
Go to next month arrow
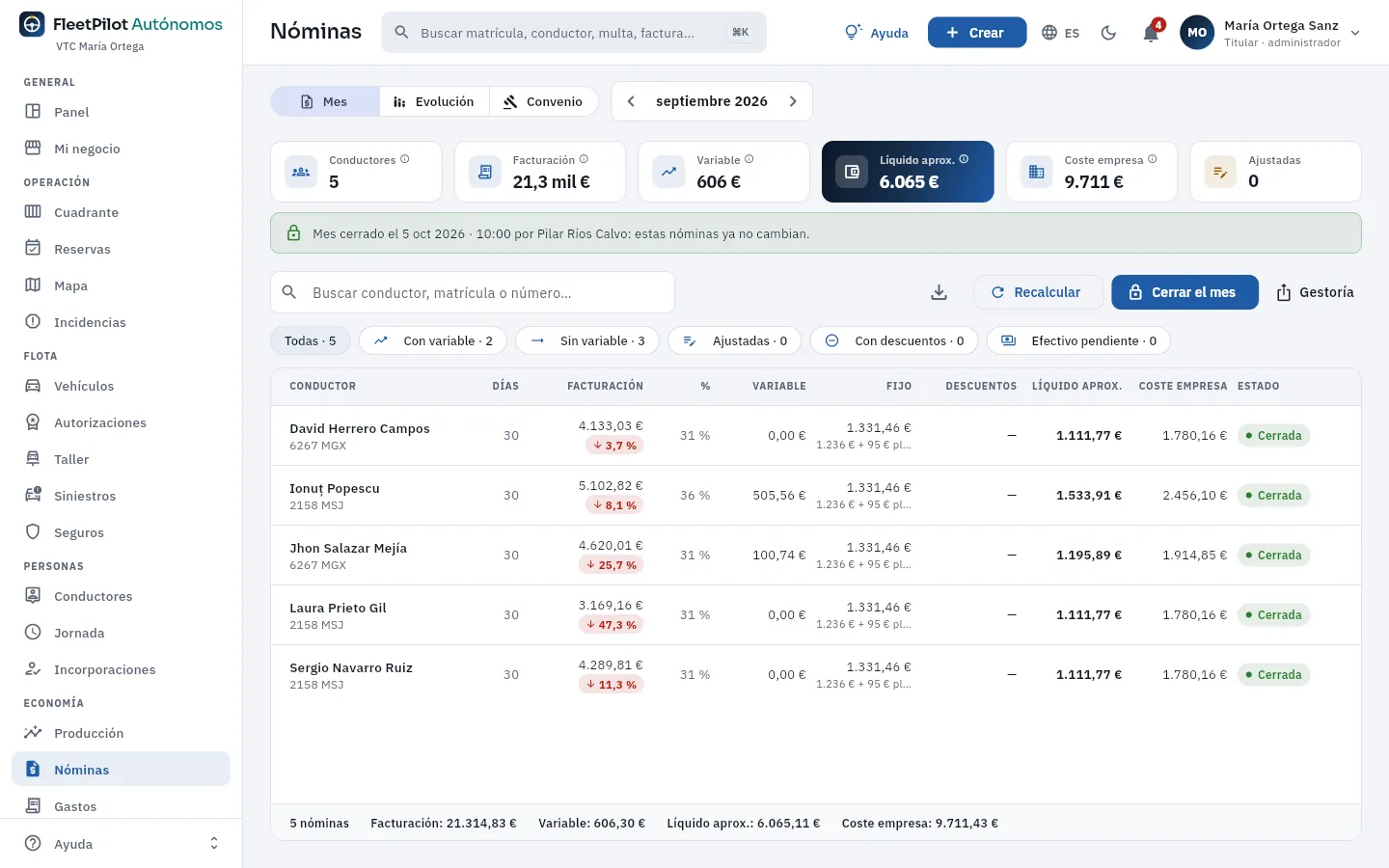tap(793, 101)
